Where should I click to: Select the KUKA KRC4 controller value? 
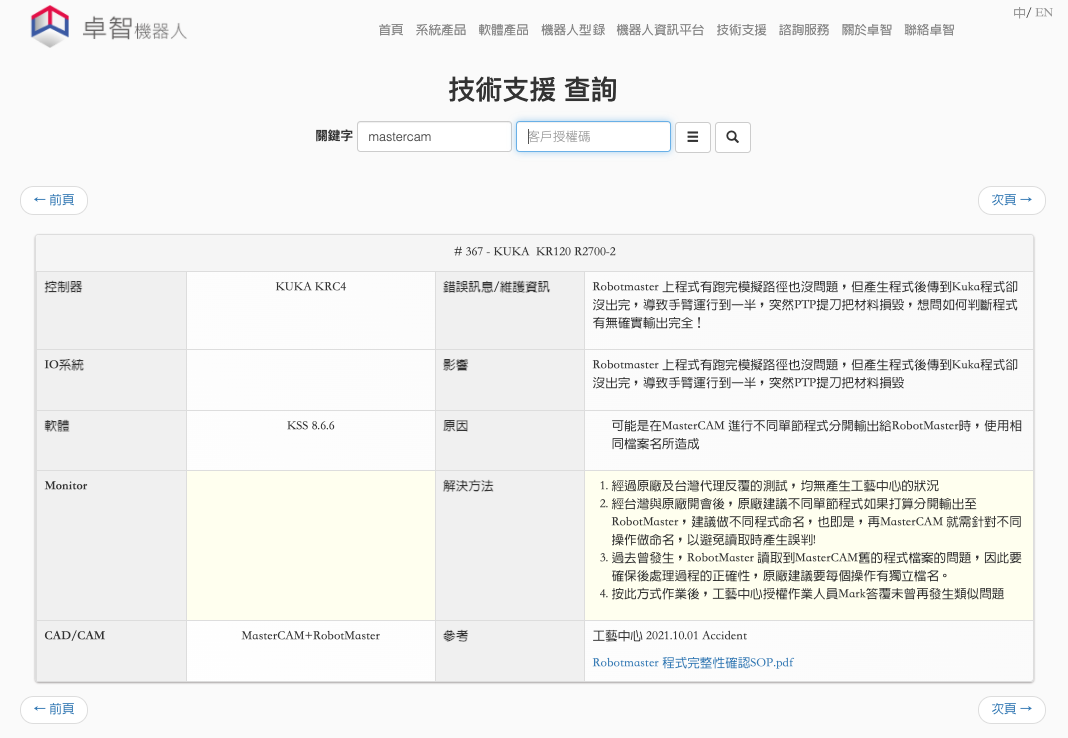(x=311, y=287)
